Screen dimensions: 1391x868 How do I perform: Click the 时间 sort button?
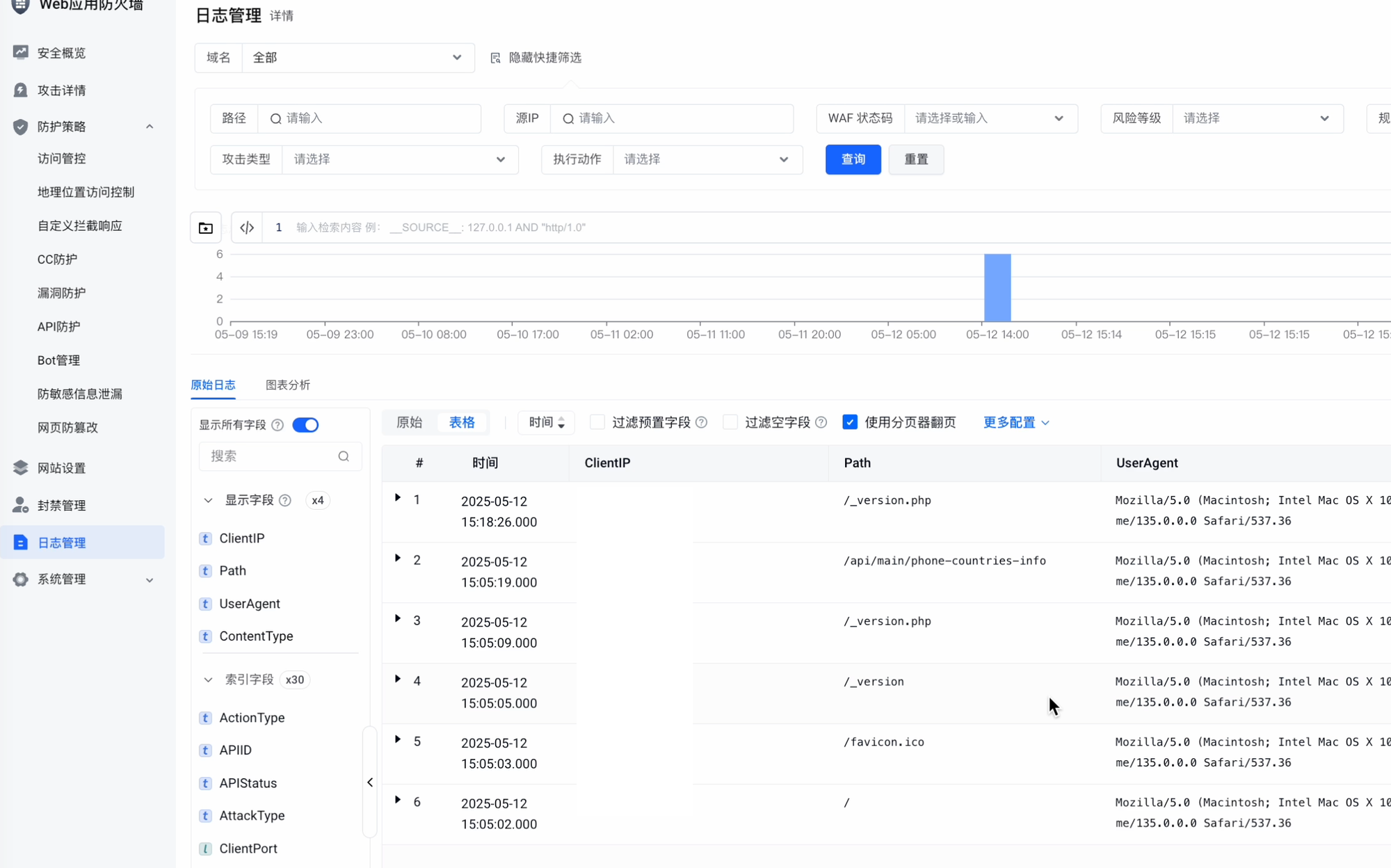[x=546, y=422]
